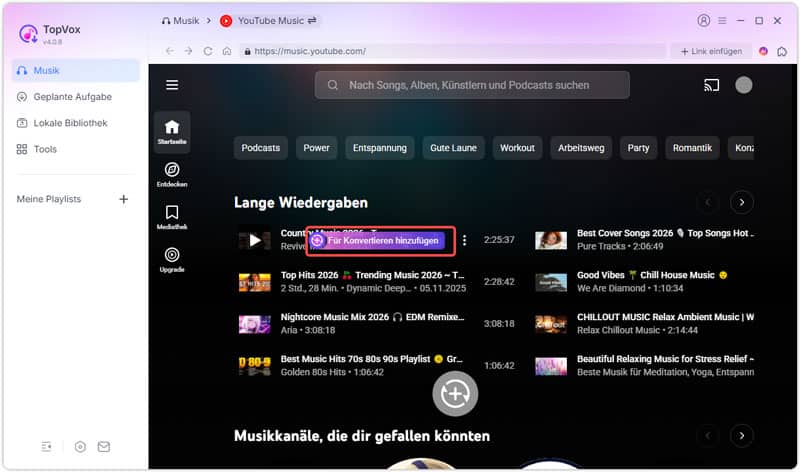
Task: Open the Entdecken nav item
Action: [x=172, y=175]
